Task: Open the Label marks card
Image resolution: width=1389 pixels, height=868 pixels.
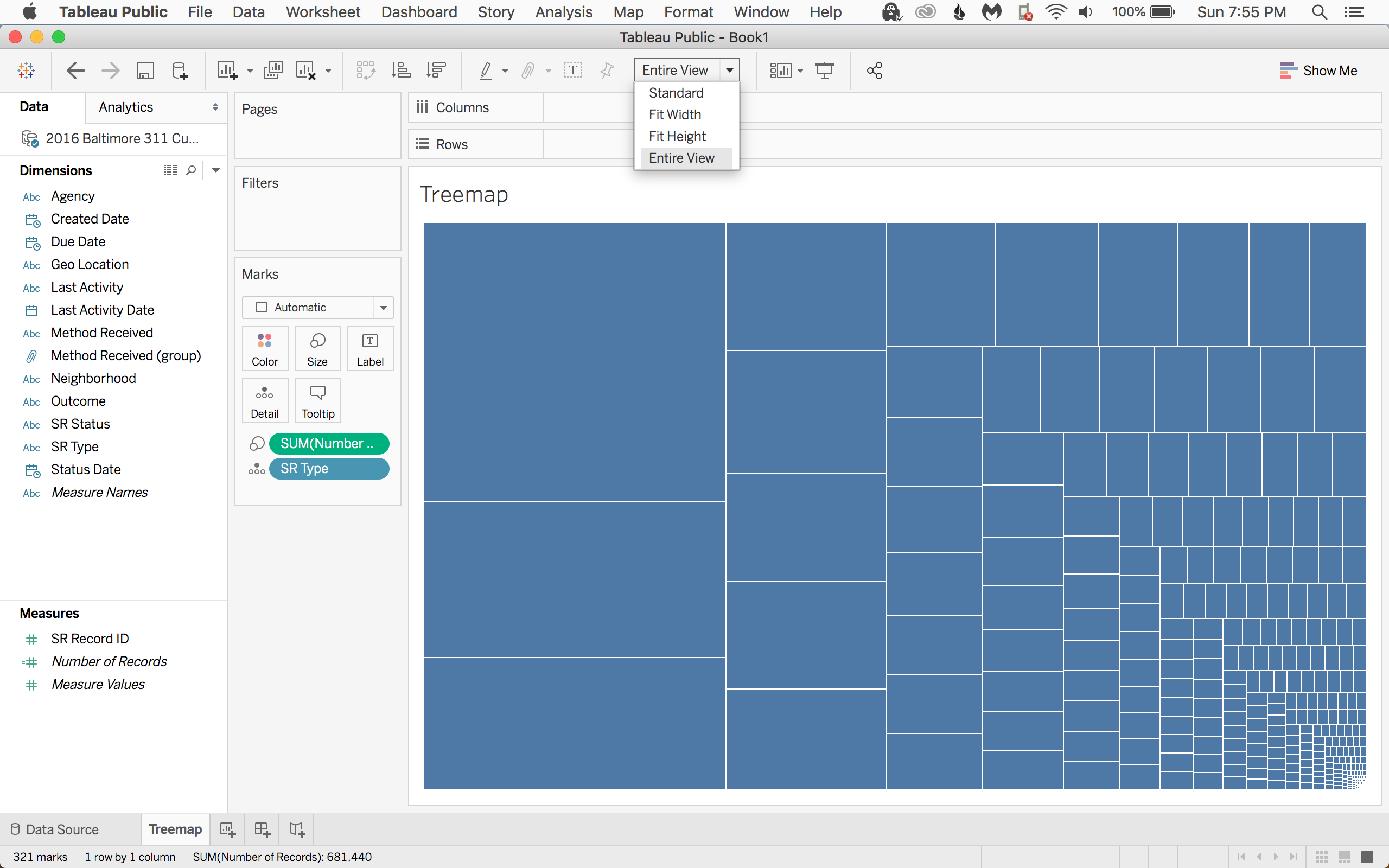Action: coord(370,348)
